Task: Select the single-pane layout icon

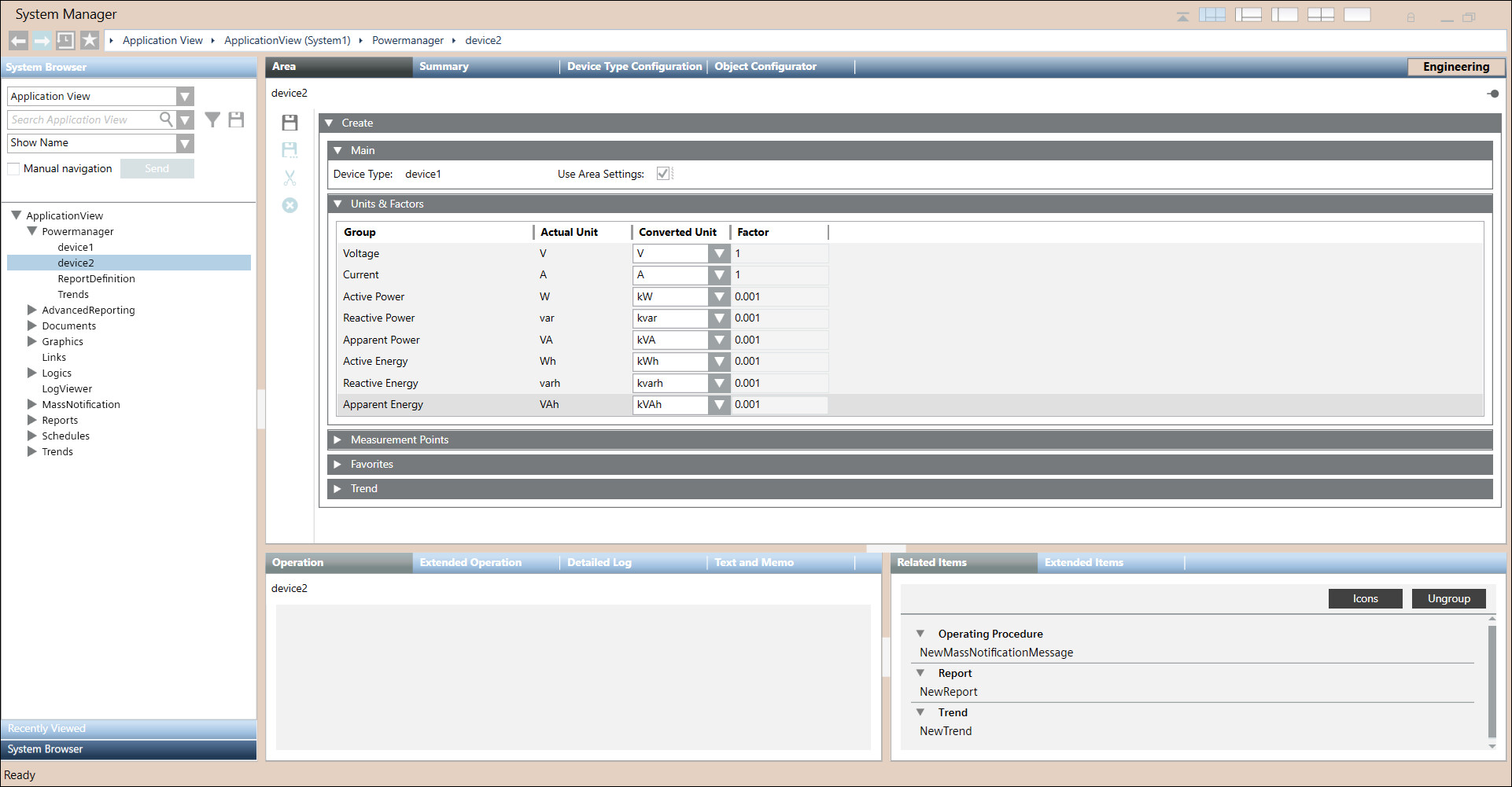Action: point(1357,15)
